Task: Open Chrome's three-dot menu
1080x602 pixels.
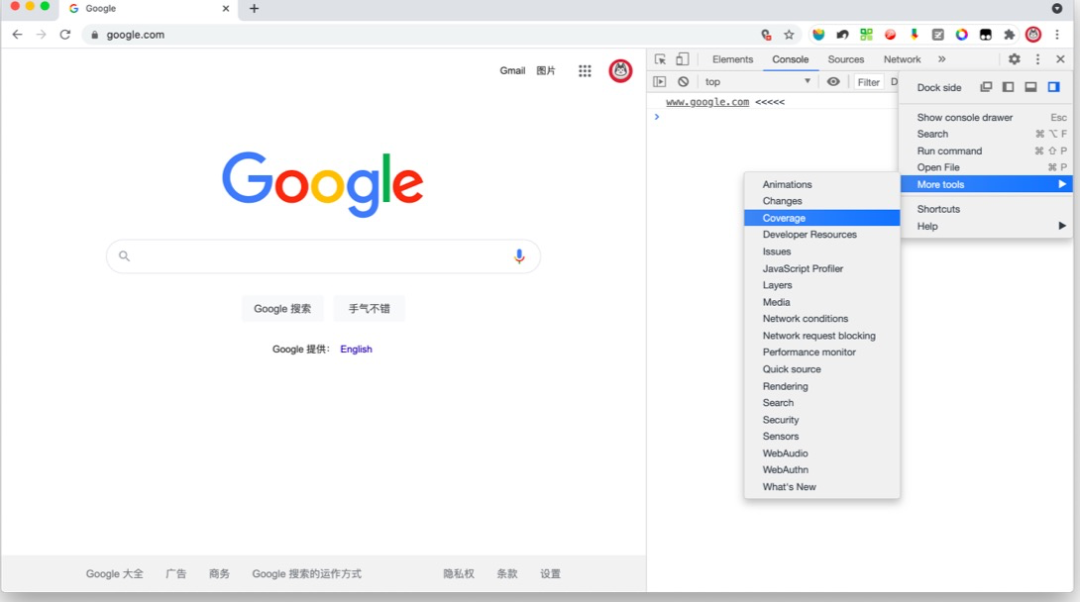Action: [1057, 34]
